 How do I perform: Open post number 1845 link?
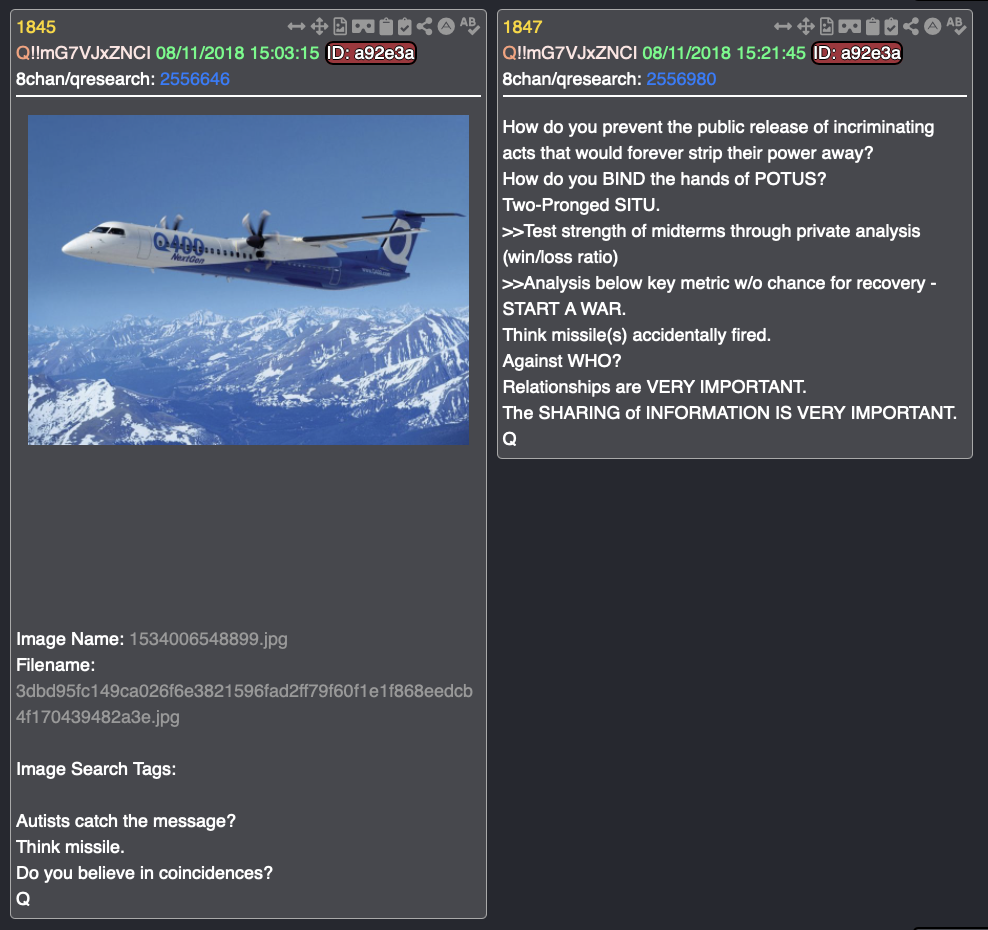coord(36,27)
